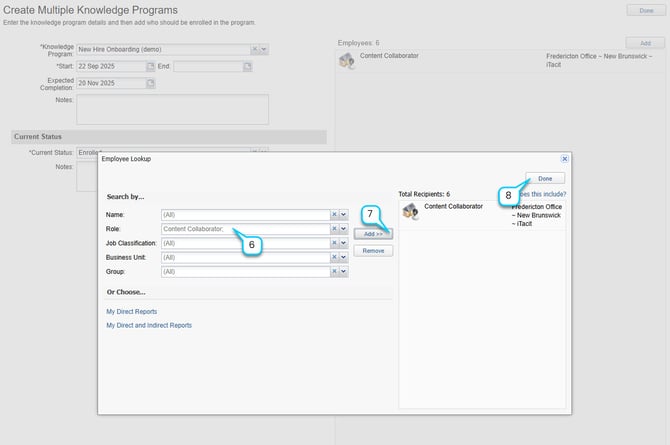Clear the Name field in Employee Lookup

(x=334, y=215)
